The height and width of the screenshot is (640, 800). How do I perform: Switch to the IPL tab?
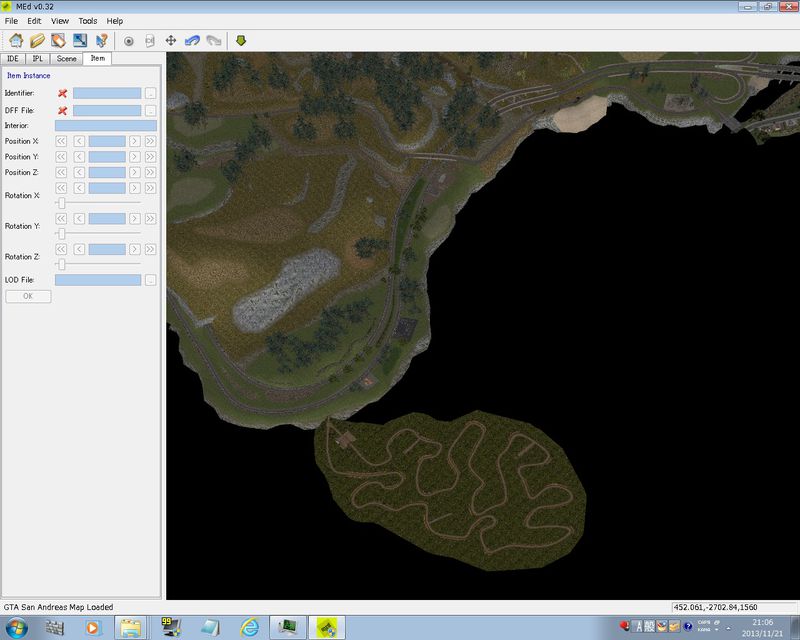(37, 59)
